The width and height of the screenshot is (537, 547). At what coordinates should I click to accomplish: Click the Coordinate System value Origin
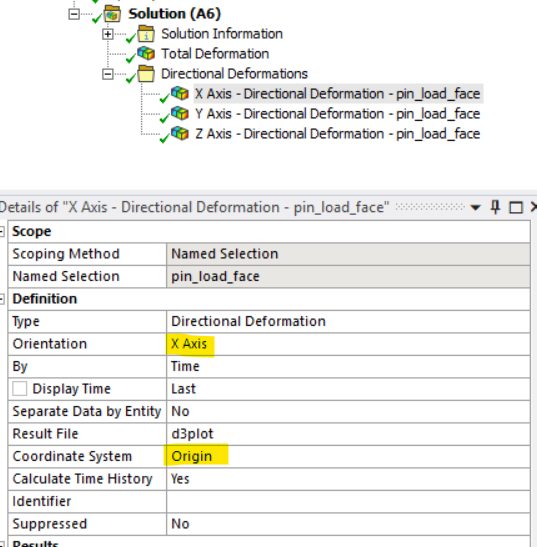click(192, 456)
